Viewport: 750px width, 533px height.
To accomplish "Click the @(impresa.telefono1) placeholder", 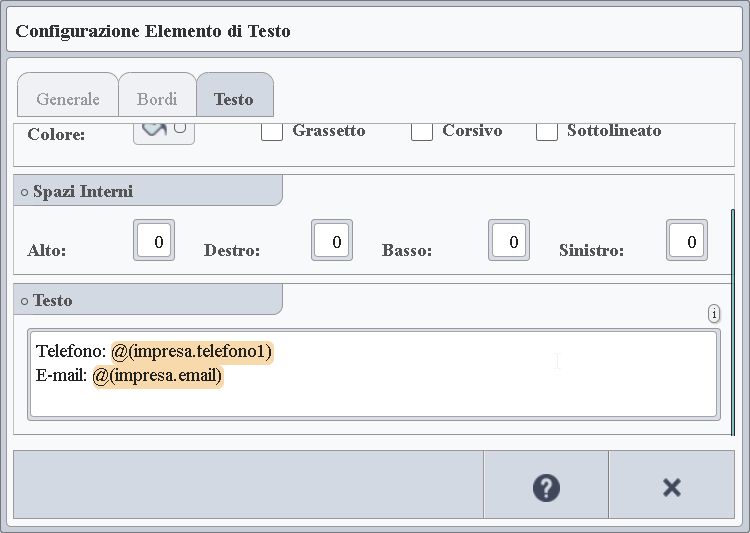I will click(x=192, y=352).
